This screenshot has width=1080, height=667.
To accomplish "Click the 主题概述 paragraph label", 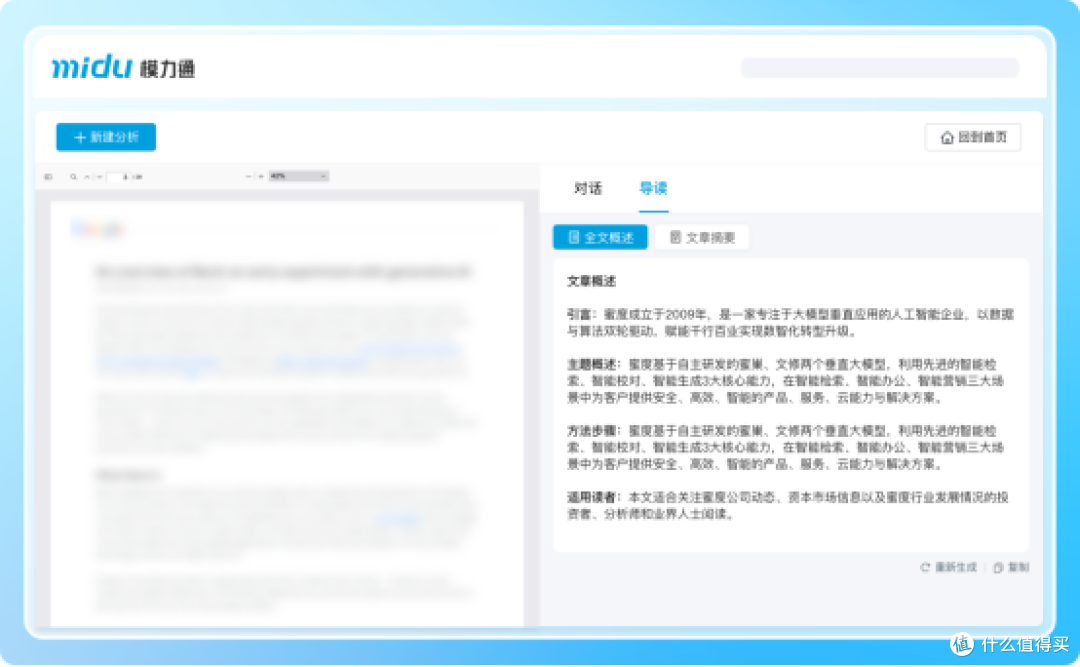I will click(x=594, y=364).
